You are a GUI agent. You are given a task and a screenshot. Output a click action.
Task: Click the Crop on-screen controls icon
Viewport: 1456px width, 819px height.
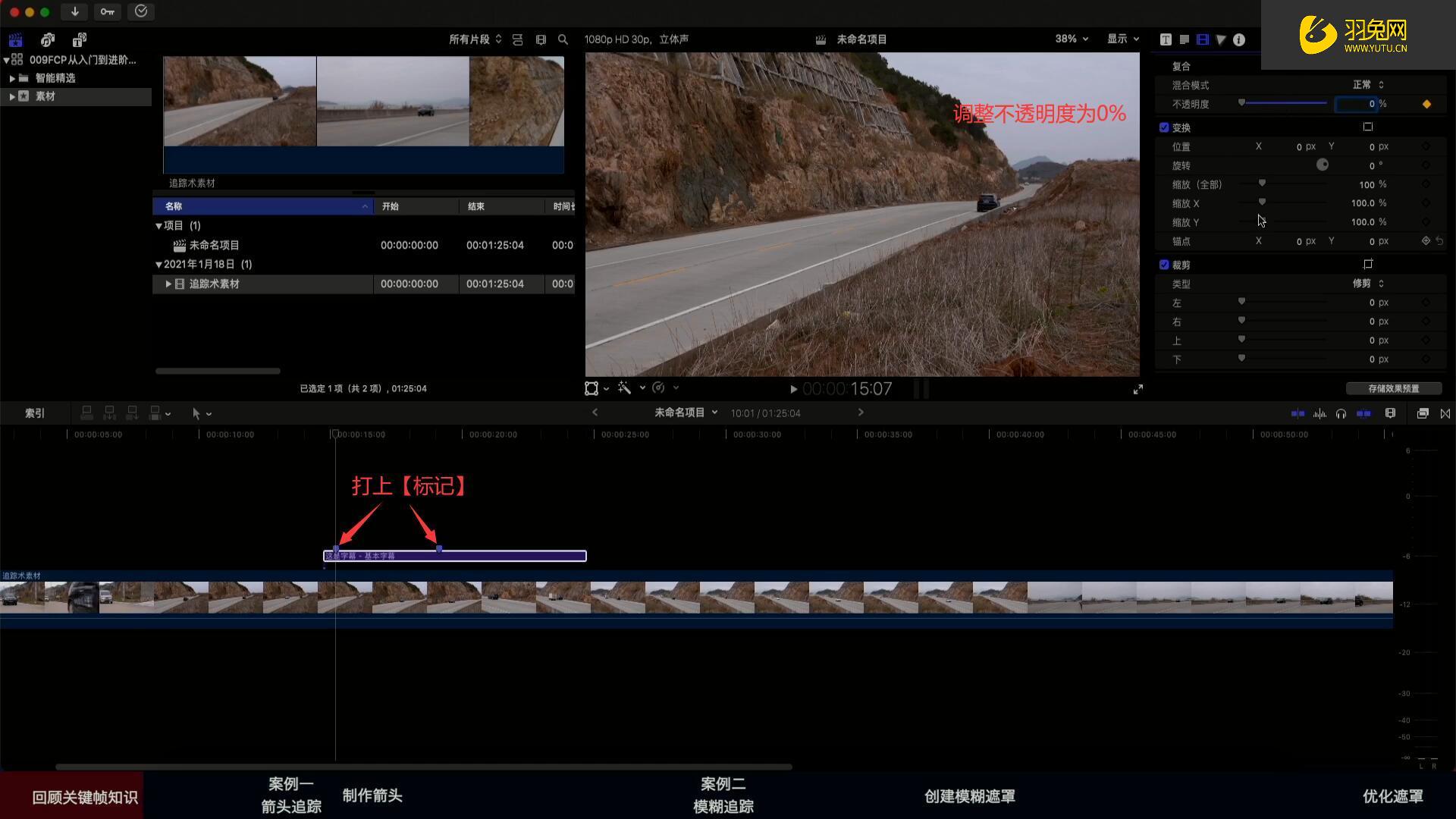tap(1368, 264)
